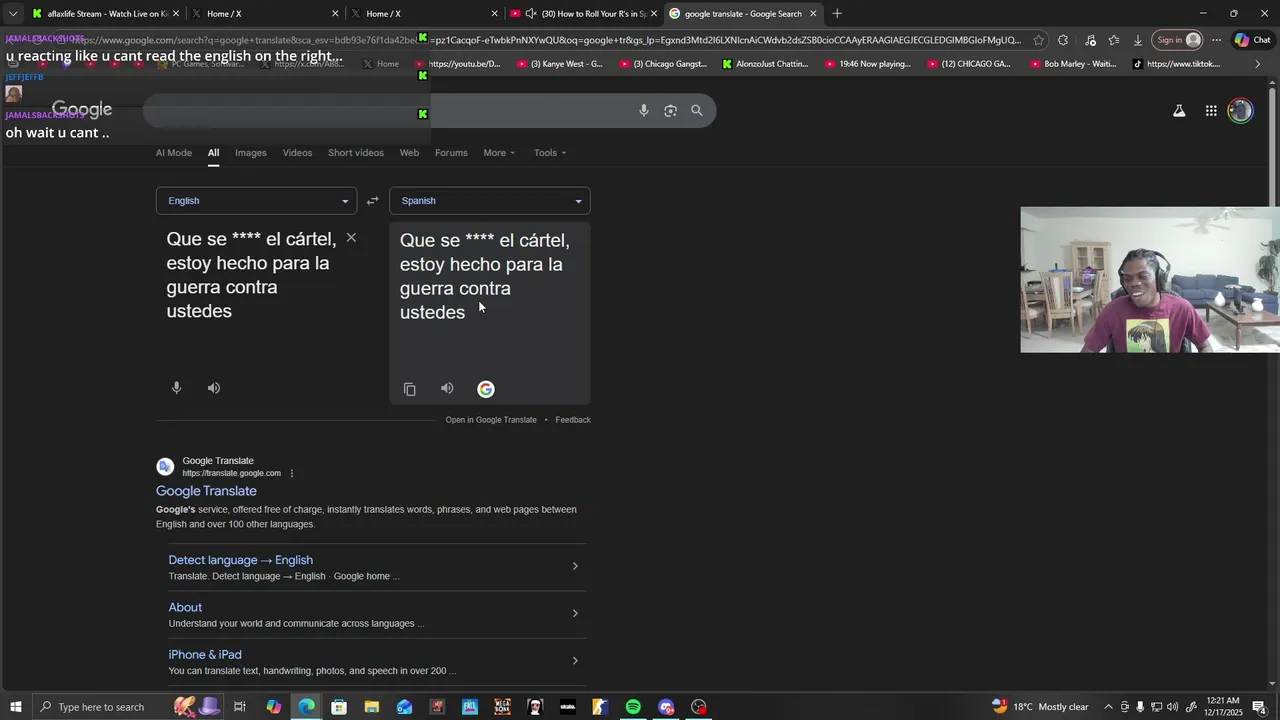This screenshot has height=720, width=1280.
Task: Click the webcam overlay thumbnail
Action: coord(1150,280)
